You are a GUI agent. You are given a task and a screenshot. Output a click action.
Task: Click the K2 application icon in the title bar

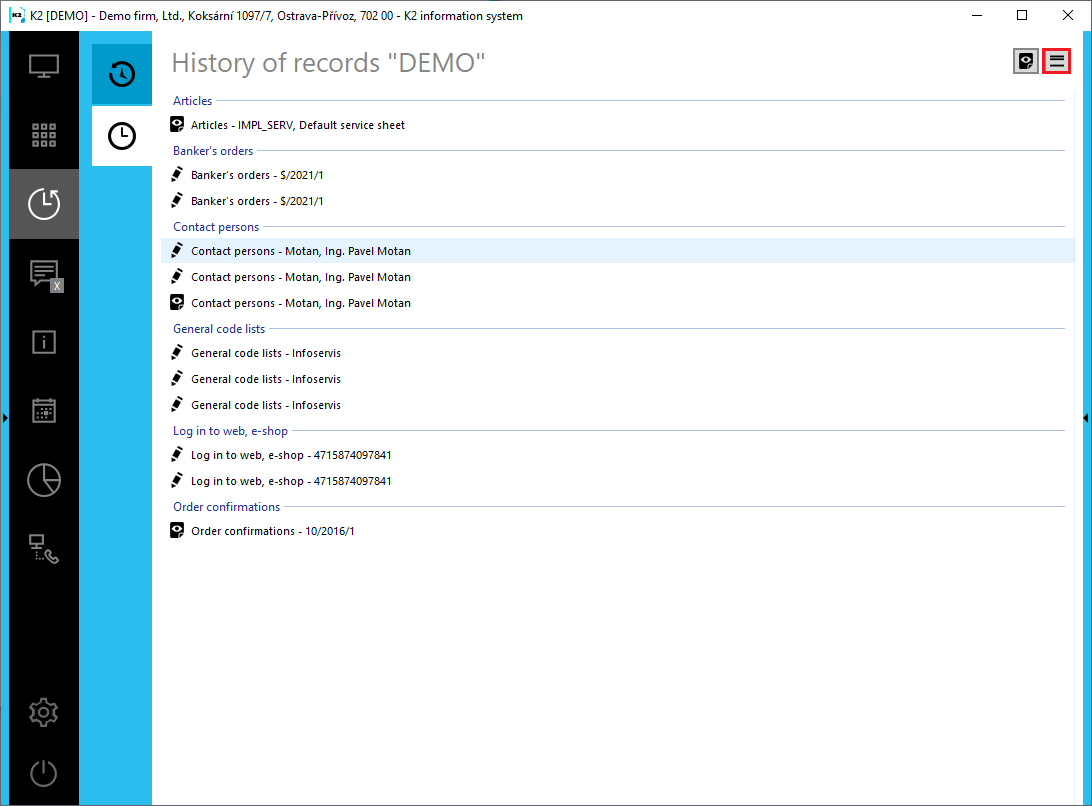click(17, 15)
